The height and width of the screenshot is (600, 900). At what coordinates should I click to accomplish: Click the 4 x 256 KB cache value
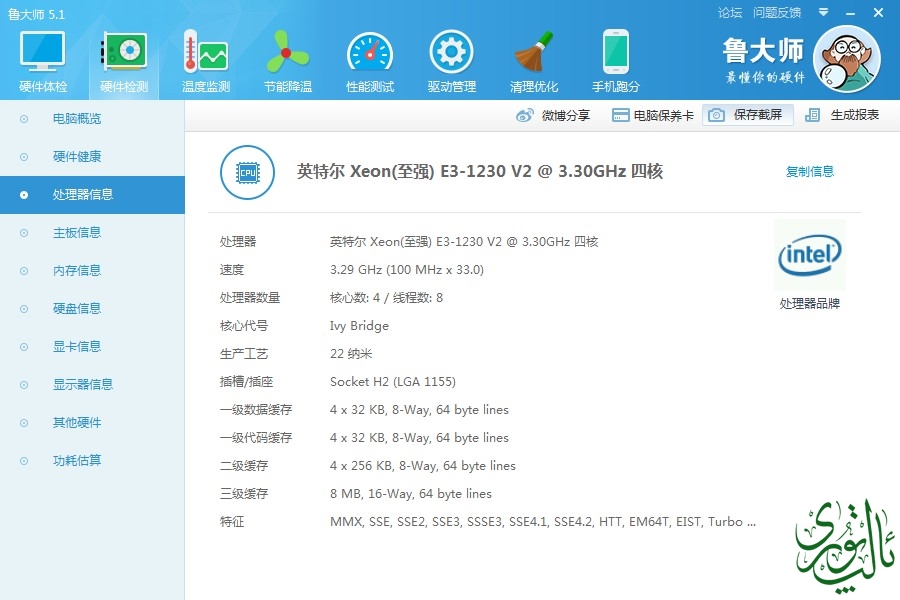pyautogui.click(x=422, y=466)
